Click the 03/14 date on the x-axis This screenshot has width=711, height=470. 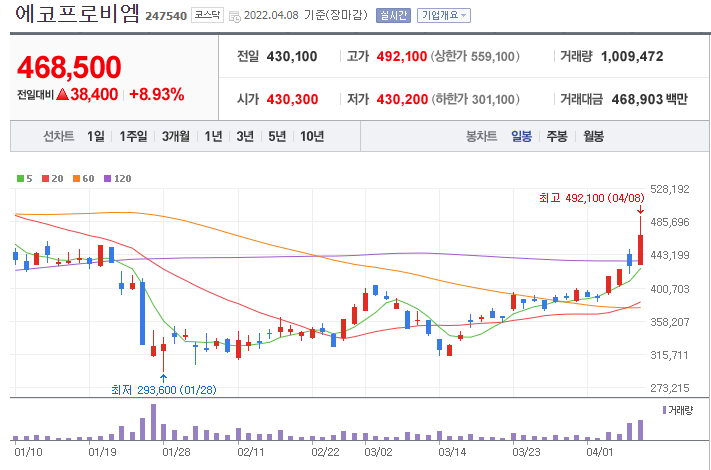452,452
